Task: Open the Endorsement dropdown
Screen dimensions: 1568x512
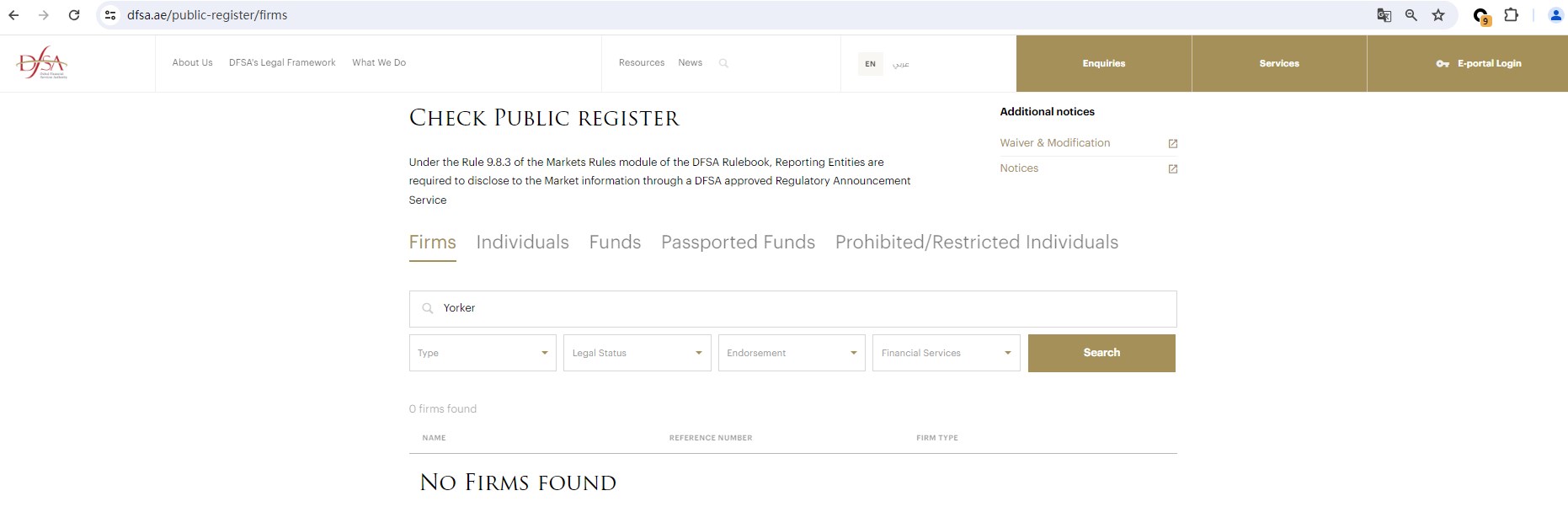Action: (x=791, y=353)
